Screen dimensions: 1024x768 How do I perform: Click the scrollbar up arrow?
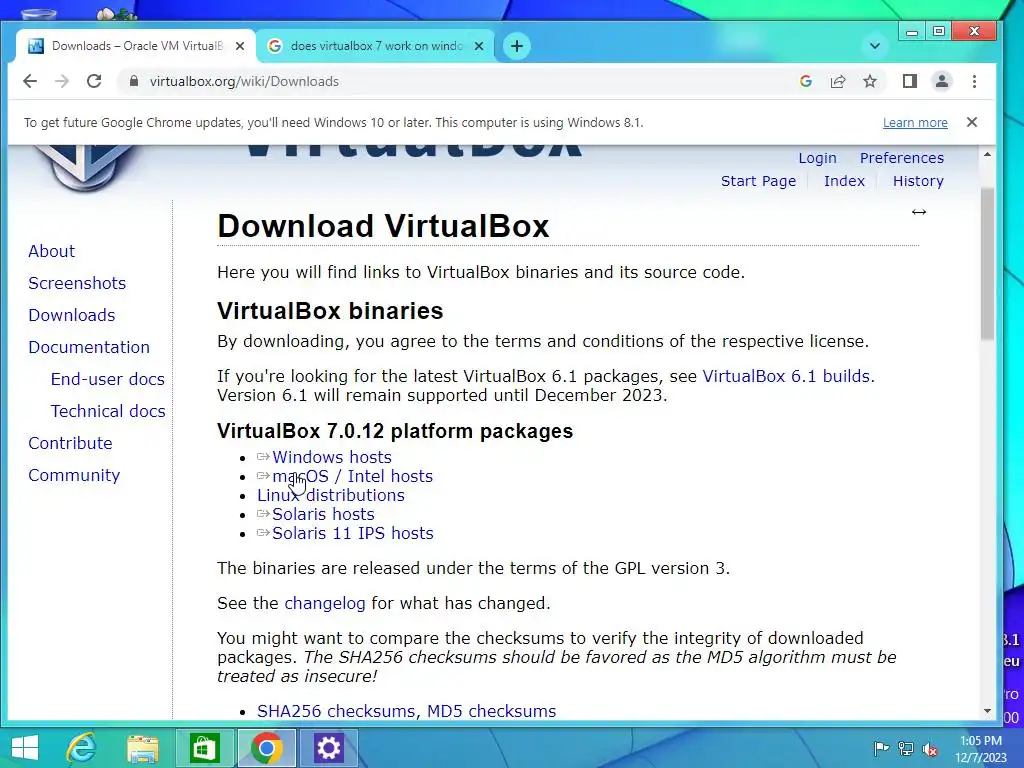tap(987, 155)
